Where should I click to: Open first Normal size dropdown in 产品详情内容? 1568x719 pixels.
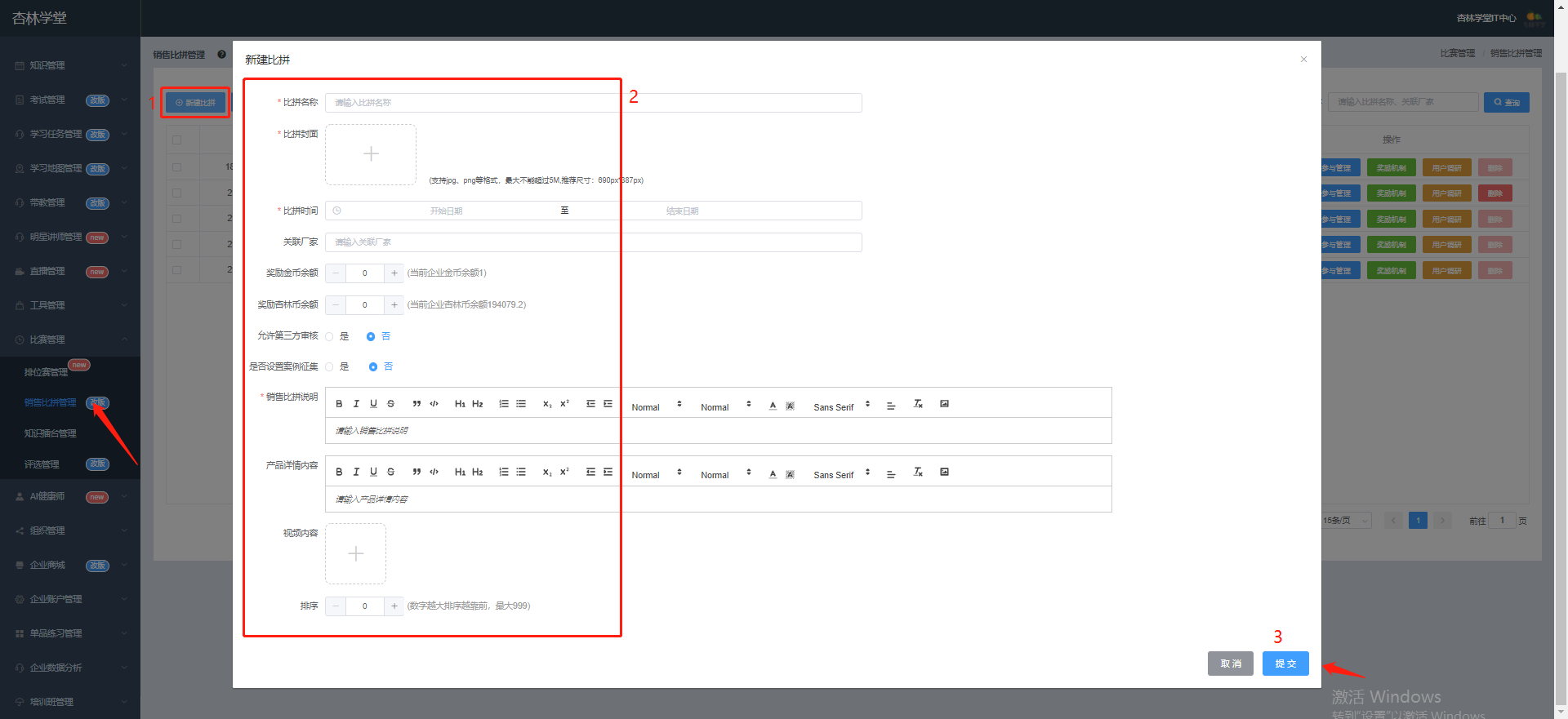[656, 474]
